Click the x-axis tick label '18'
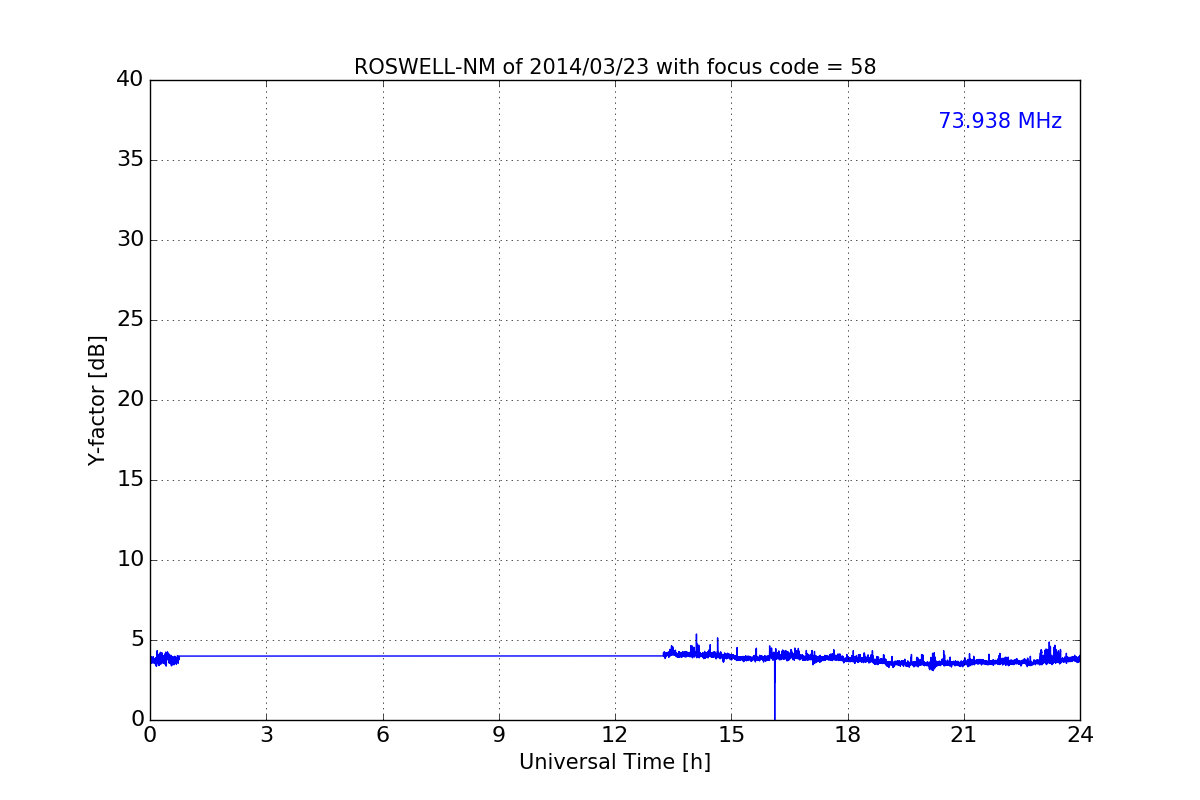The image size is (1200, 800). click(848, 735)
